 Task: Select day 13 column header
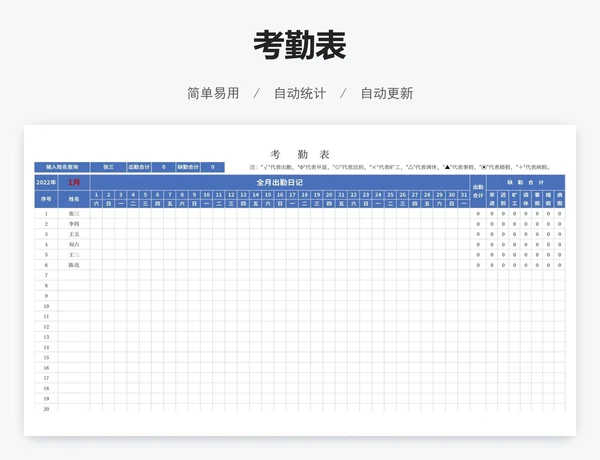click(243, 195)
